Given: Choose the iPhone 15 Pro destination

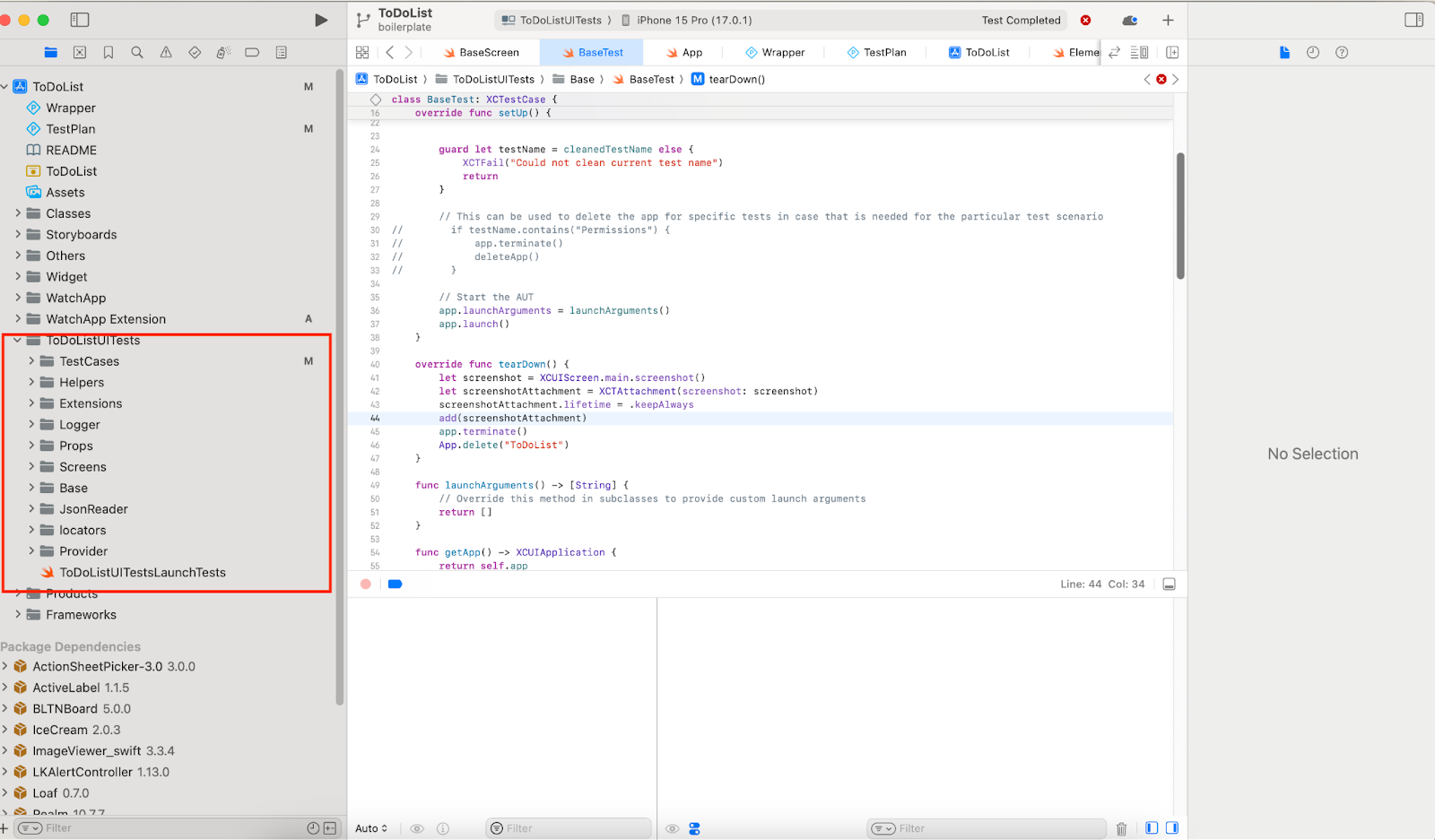Looking at the screenshot, I should click(687, 21).
